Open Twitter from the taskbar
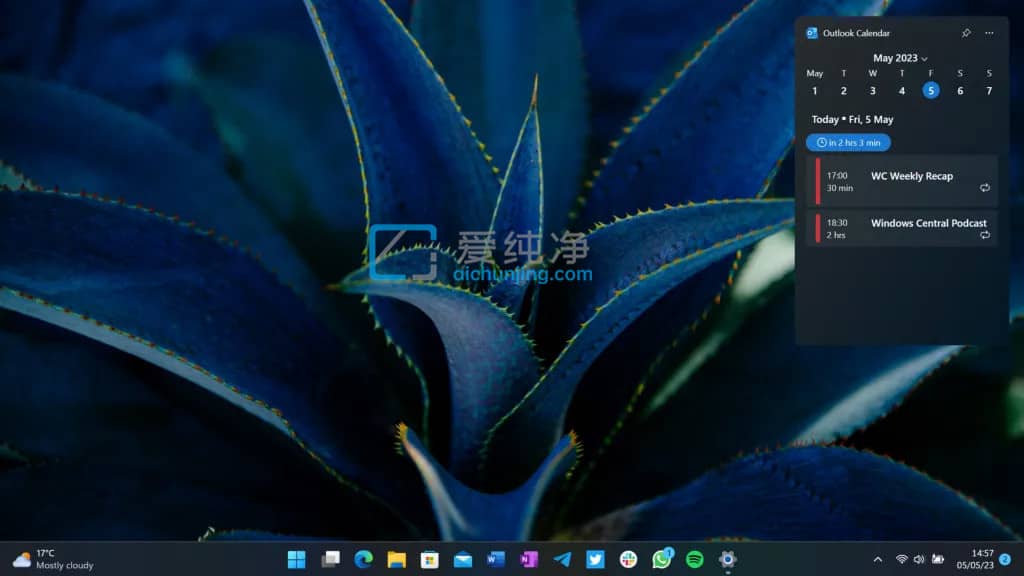Viewport: 1024px width, 576px height. click(597, 561)
